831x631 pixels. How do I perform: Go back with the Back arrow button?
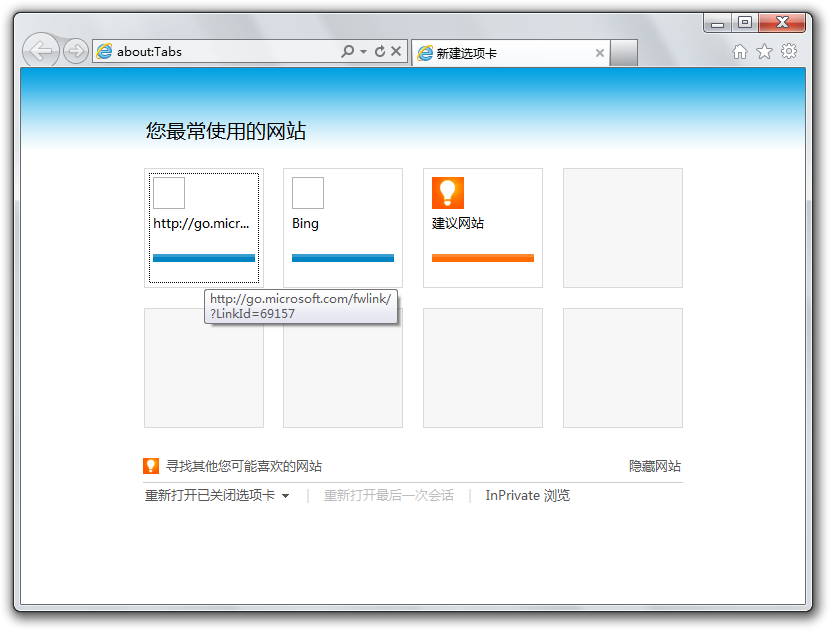(41, 51)
